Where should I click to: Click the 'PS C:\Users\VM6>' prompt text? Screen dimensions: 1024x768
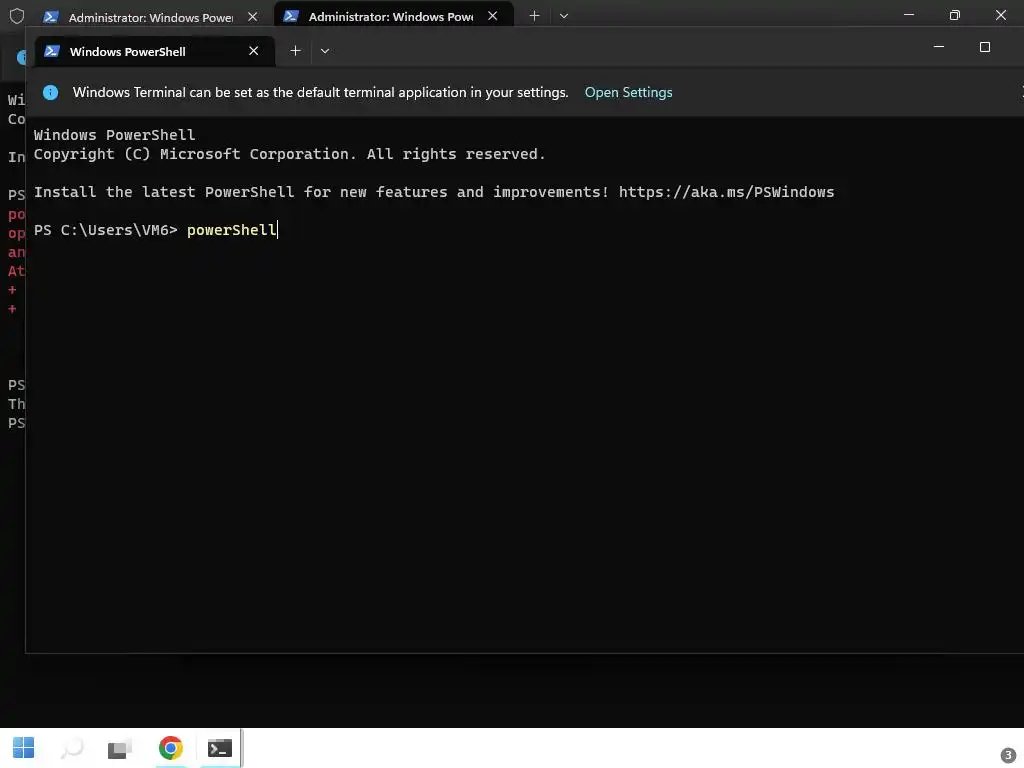106,230
